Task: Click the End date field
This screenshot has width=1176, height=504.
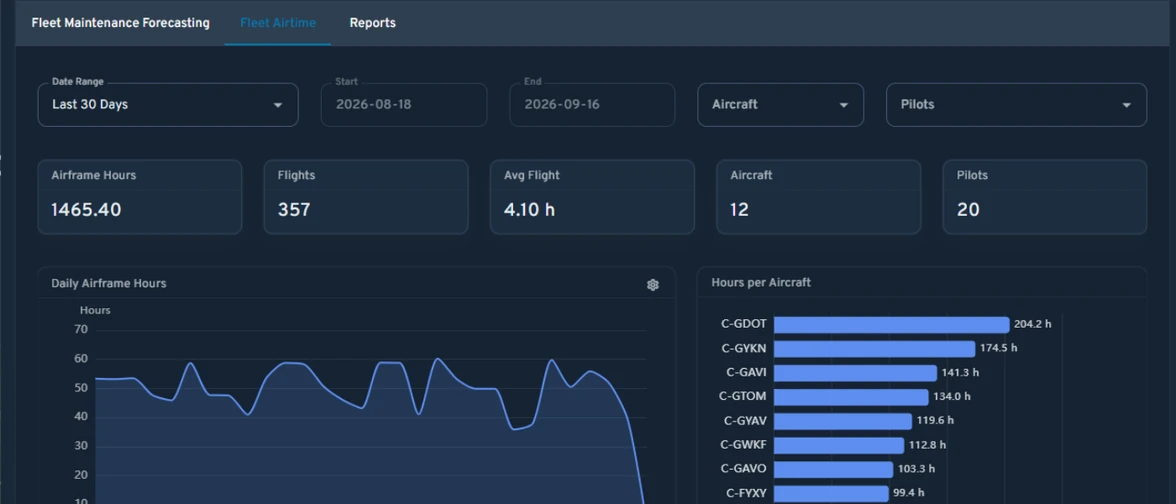Action: pos(592,104)
